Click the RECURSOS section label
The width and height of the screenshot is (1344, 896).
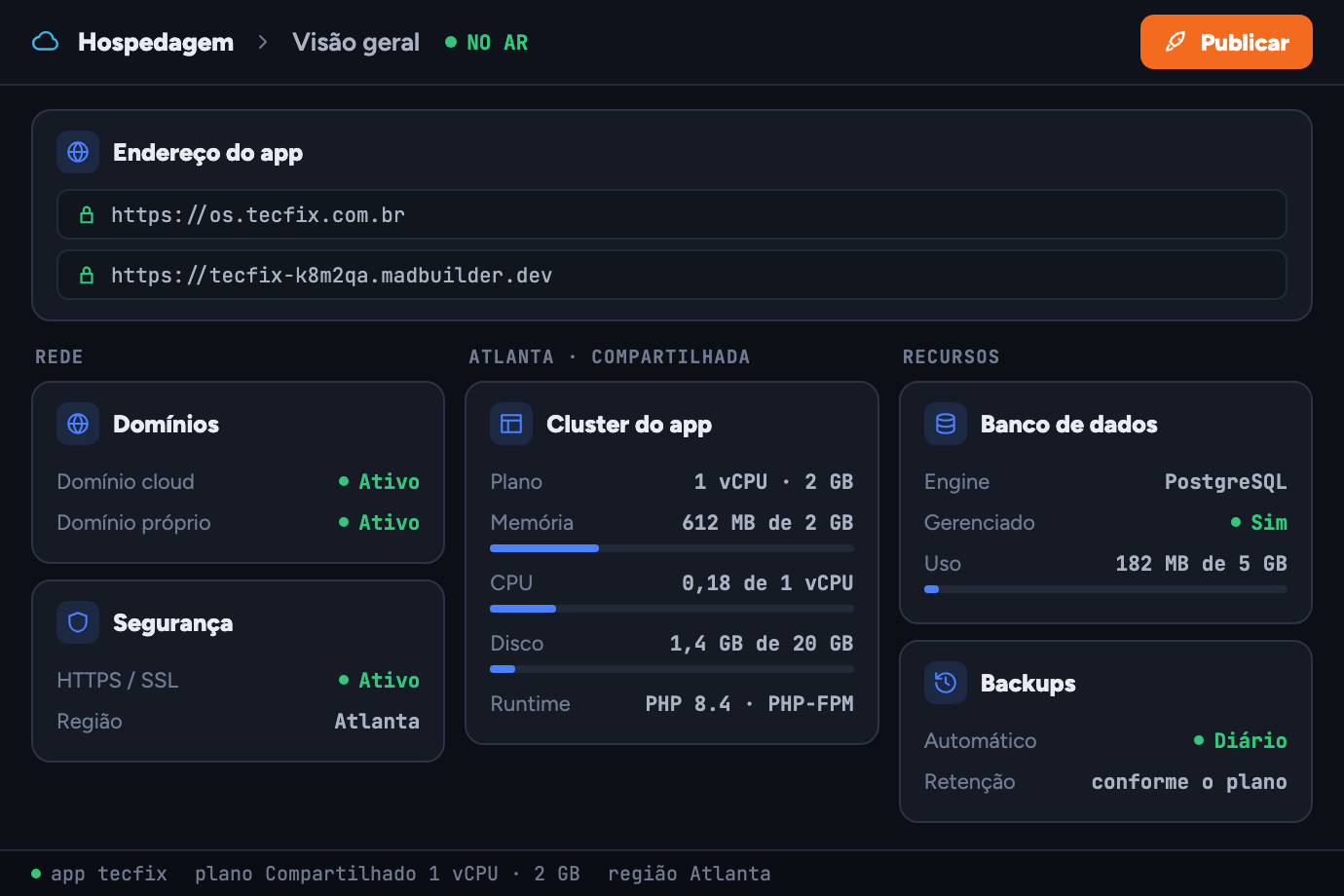tap(952, 356)
